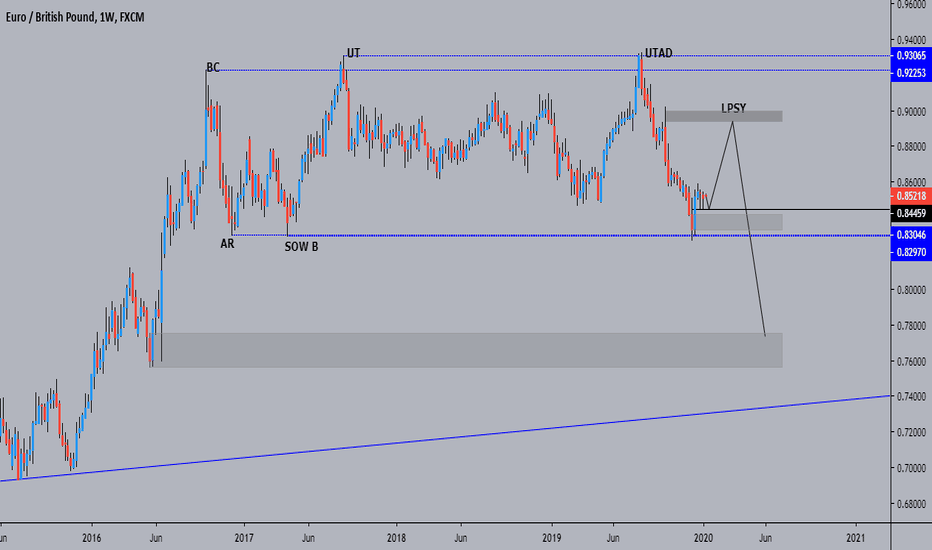Click the AR annotation label
The width and height of the screenshot is (932, 550).
coord(228,243)
